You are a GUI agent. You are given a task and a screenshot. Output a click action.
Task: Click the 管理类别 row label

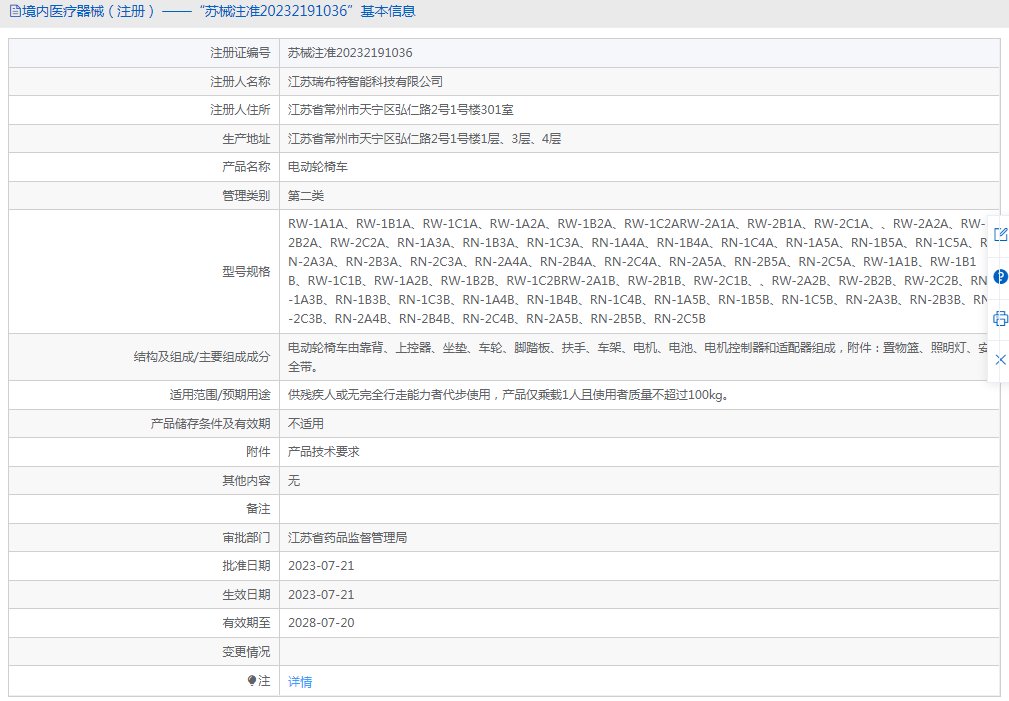pos(246,196)
